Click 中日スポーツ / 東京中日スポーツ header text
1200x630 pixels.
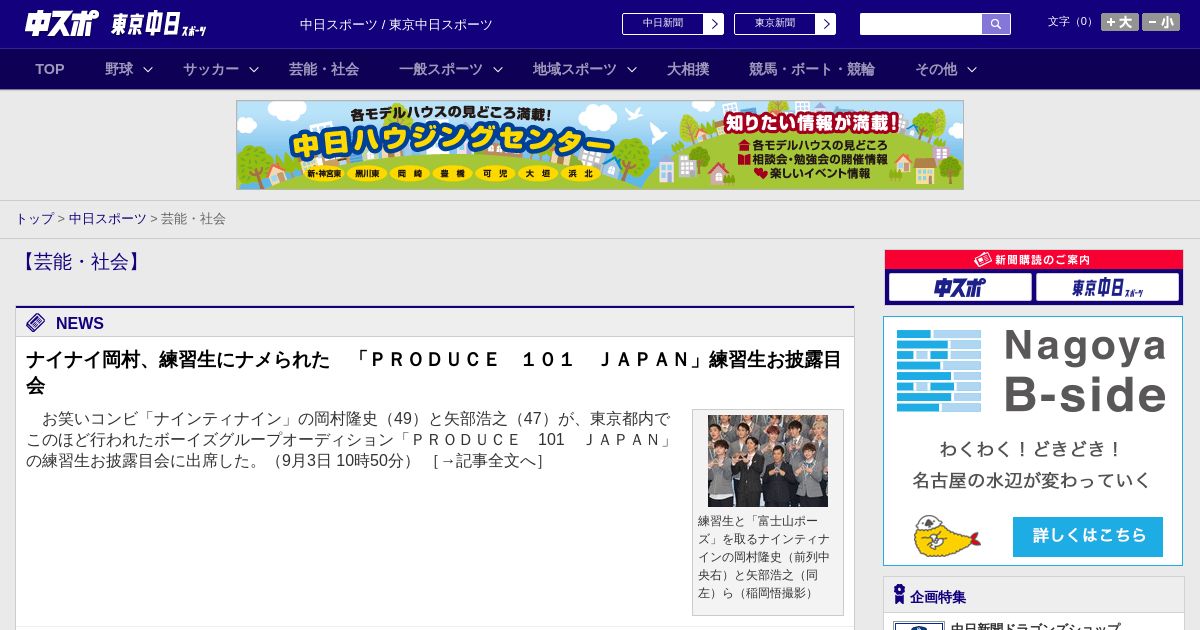coord(396,24)
